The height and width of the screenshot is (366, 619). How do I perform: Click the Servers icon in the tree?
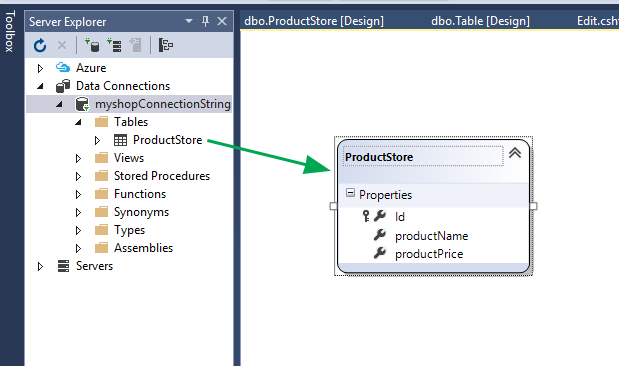click(x=63, y=266)
